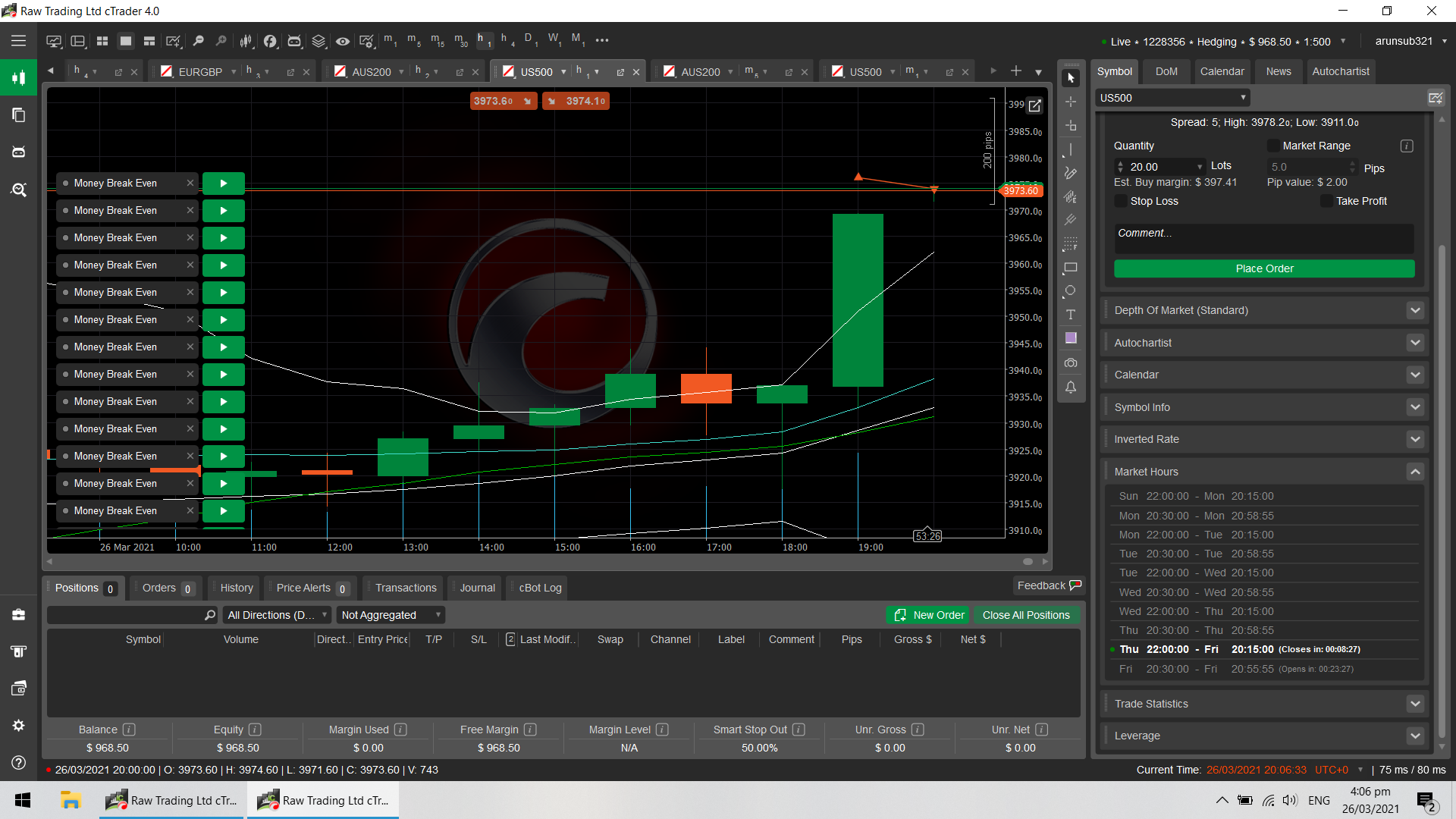Open the Not Aggregated dropdown
The height and width of the screenshot is (819, 1456).
pos(391,615)
